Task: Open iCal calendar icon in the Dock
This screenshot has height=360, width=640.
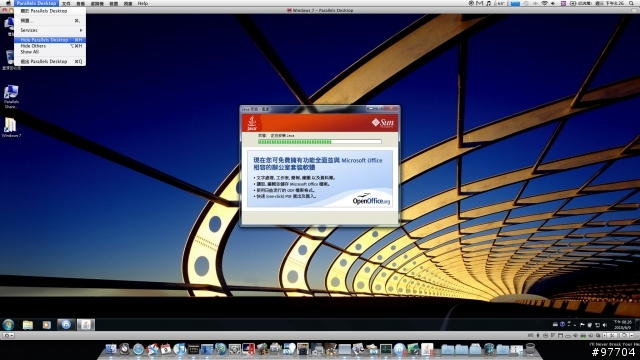Action: [x=166, y=349]
